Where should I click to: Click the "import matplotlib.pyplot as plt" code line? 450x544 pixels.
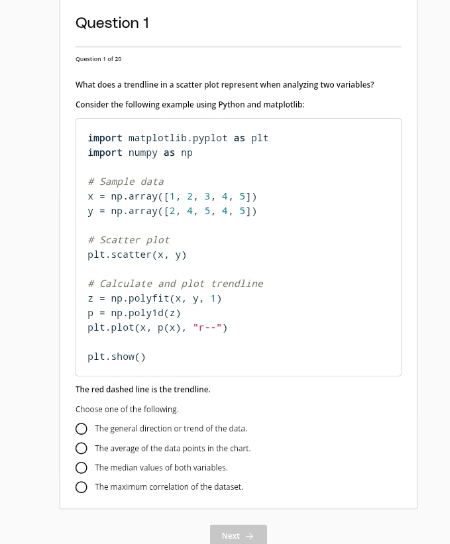click(178, 138)
